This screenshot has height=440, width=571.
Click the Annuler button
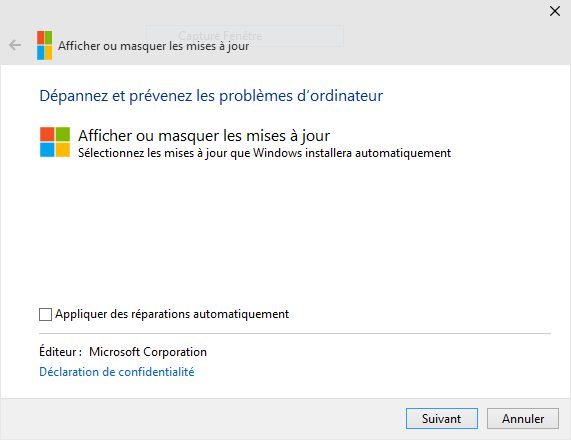point(523,419)
